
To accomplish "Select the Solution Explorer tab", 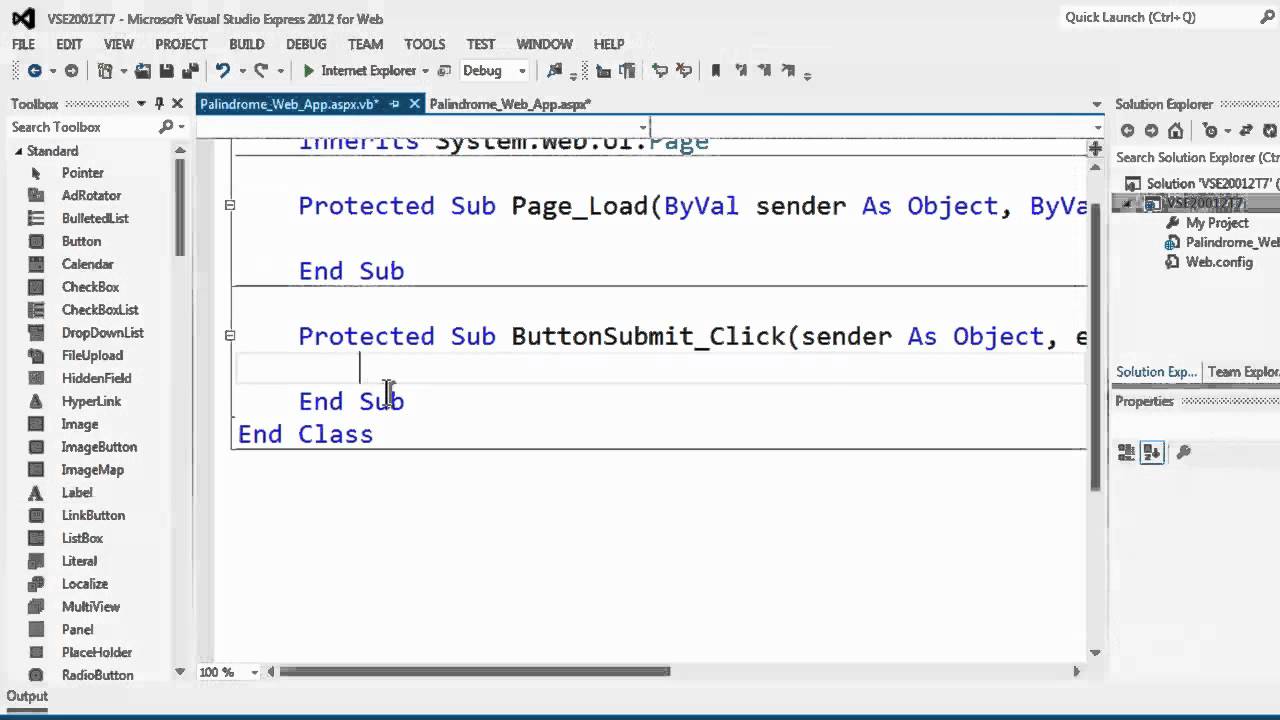I will coord(1156,372).
